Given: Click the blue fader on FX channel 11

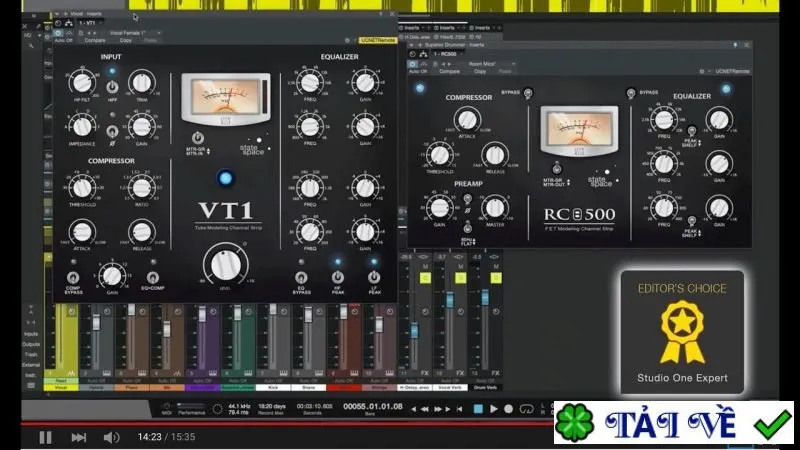Looking at the screenshot, I should click(x=414, y=331).
